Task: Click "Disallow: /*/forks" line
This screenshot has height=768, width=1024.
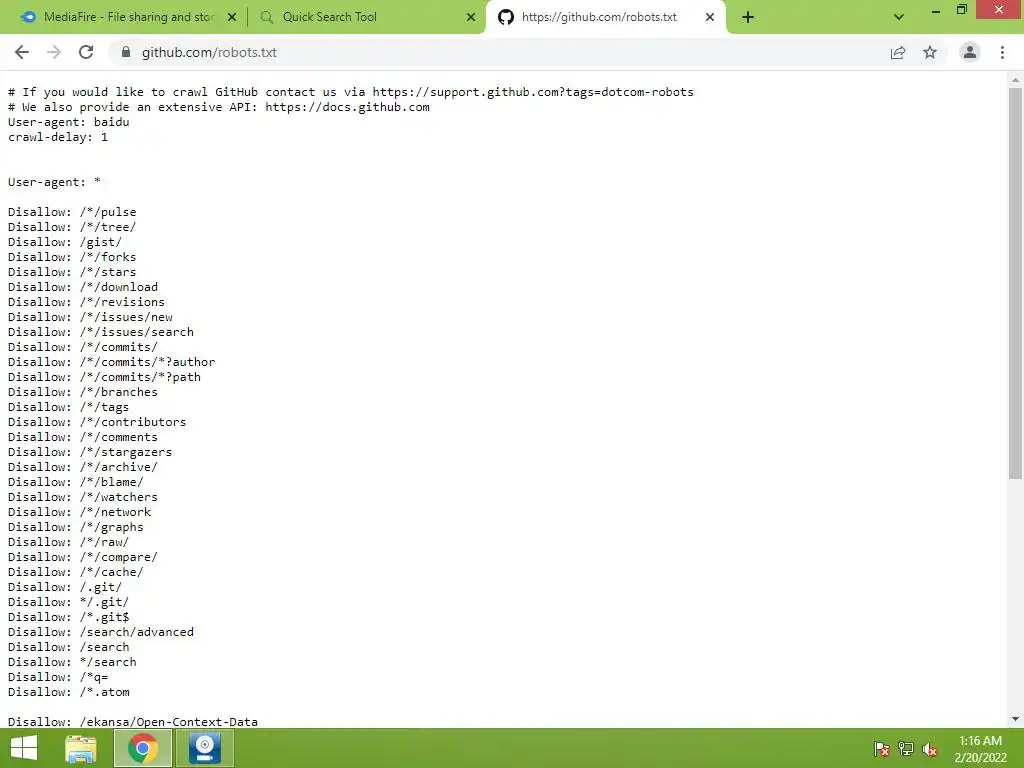Action: coord(72,257)
